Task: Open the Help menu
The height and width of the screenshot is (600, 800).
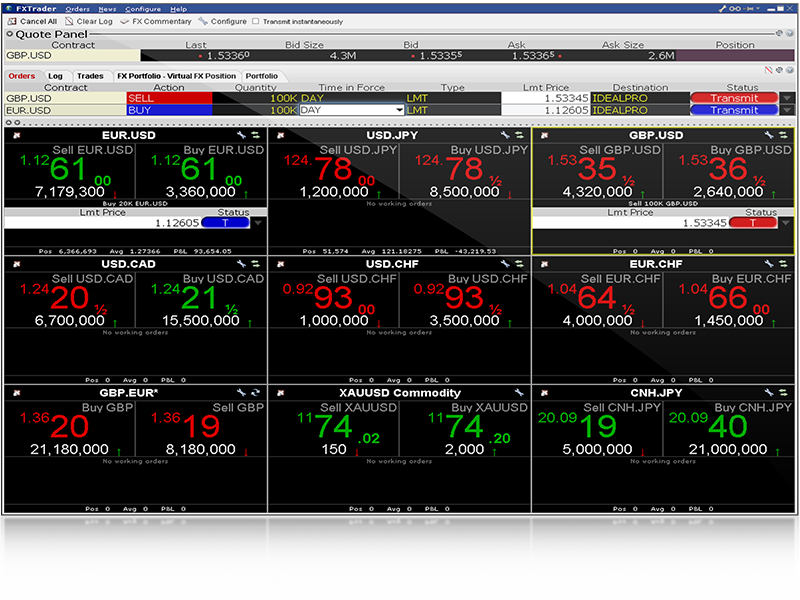Action: pyautogui.click(x=178, y=9)
